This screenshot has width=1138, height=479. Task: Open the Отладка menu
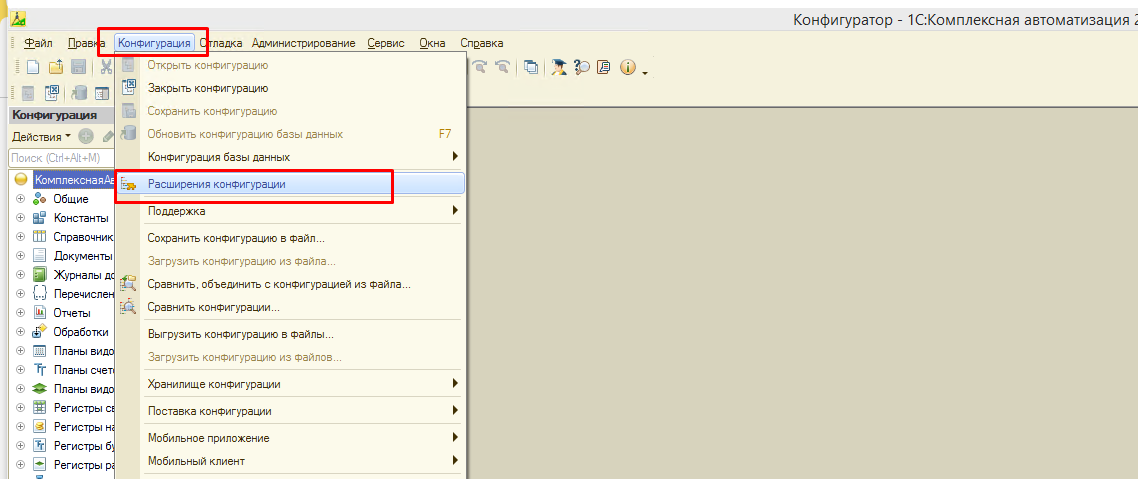click(x=221, y=43)
